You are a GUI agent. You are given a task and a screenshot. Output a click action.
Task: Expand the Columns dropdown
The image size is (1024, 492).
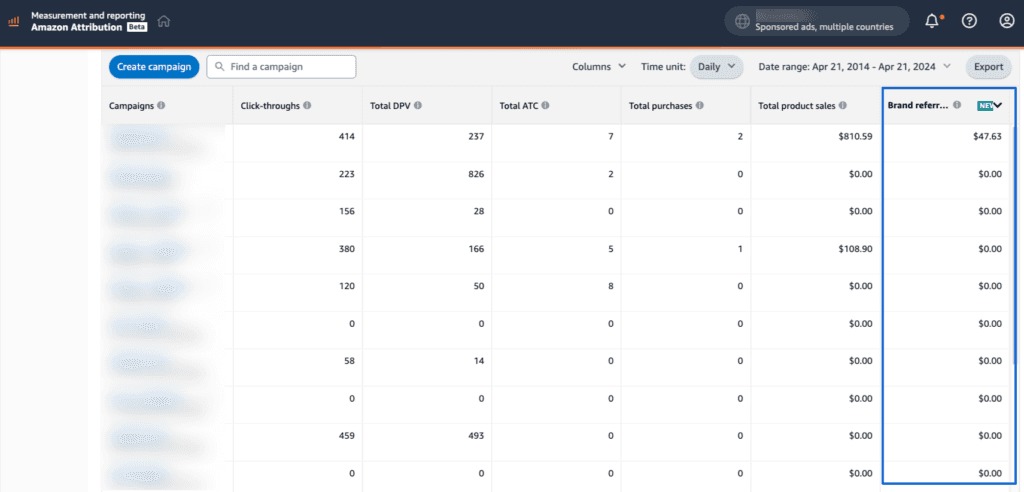point(599,67)
